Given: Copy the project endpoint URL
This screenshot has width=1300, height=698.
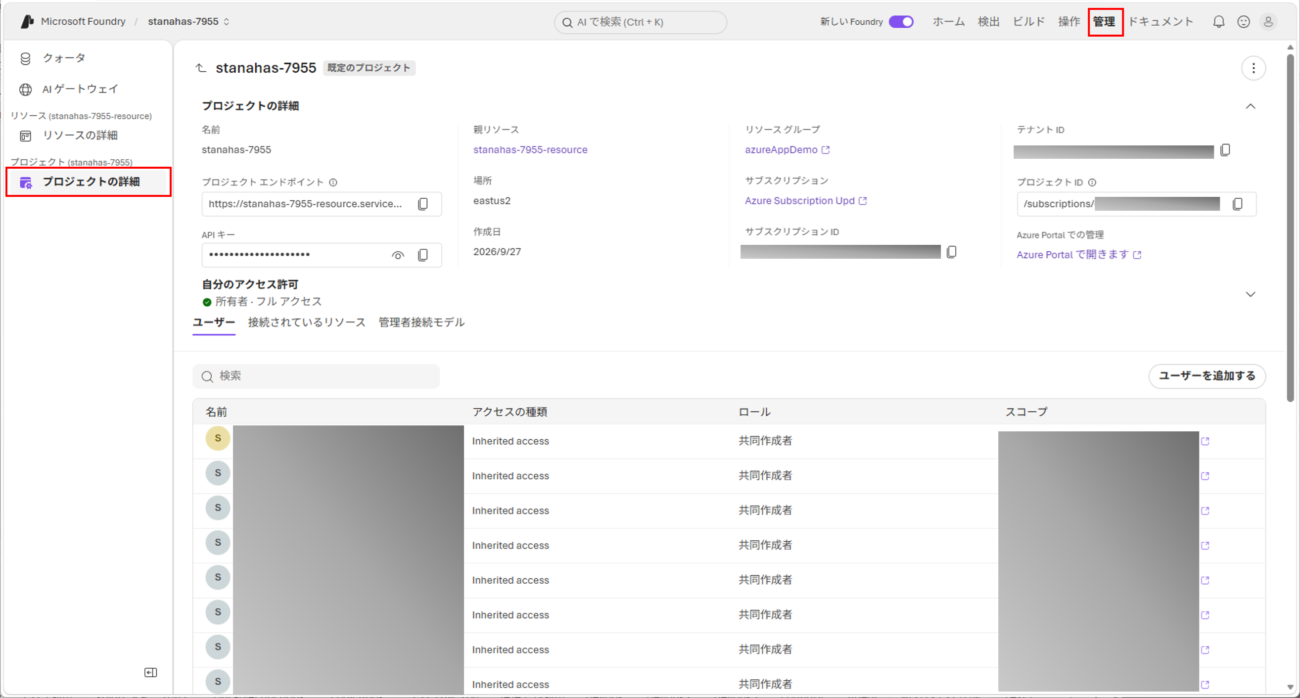Looking at the screenshot, I should click(423, 204).
